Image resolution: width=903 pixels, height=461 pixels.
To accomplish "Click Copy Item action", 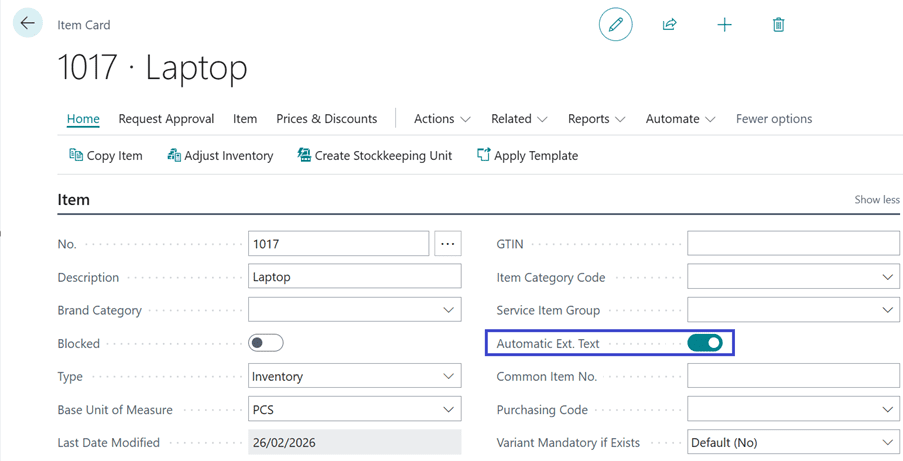I will (x=105, y=155).
